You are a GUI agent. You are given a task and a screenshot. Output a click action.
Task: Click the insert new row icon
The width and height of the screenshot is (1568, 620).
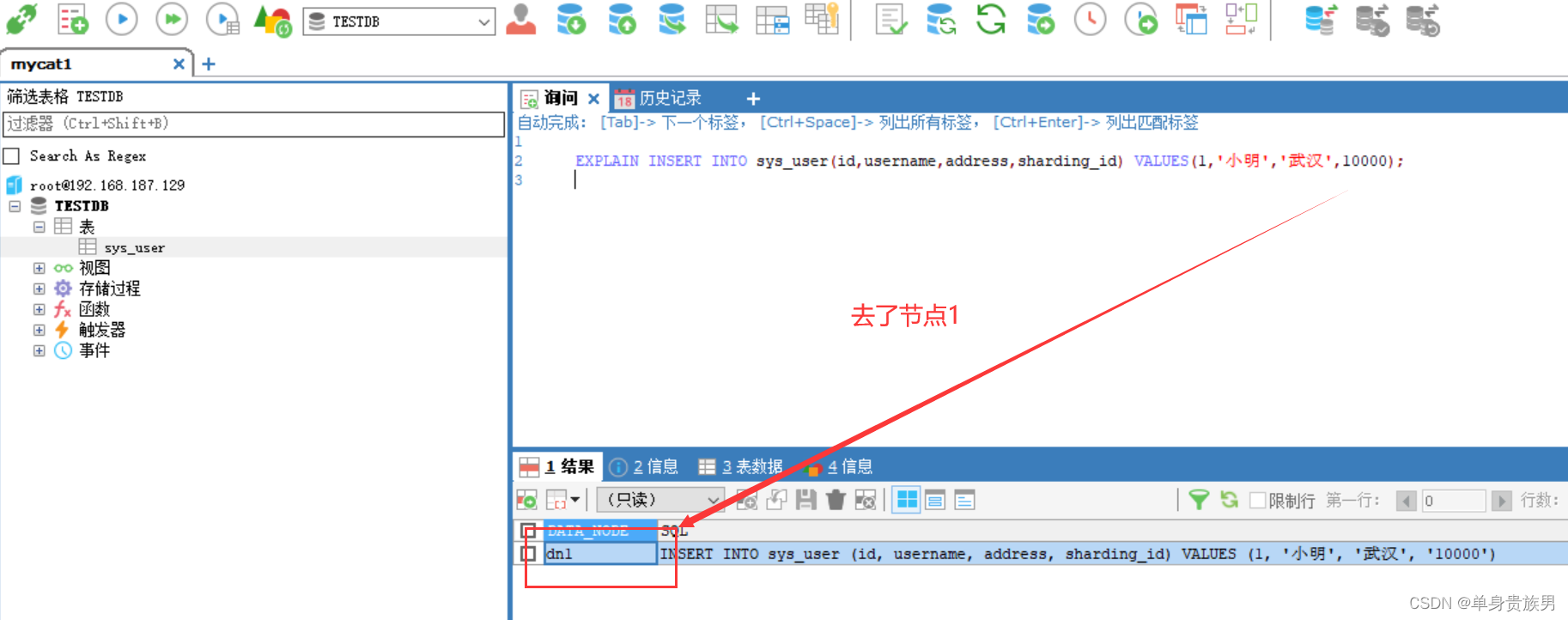[x=747, y=500]
